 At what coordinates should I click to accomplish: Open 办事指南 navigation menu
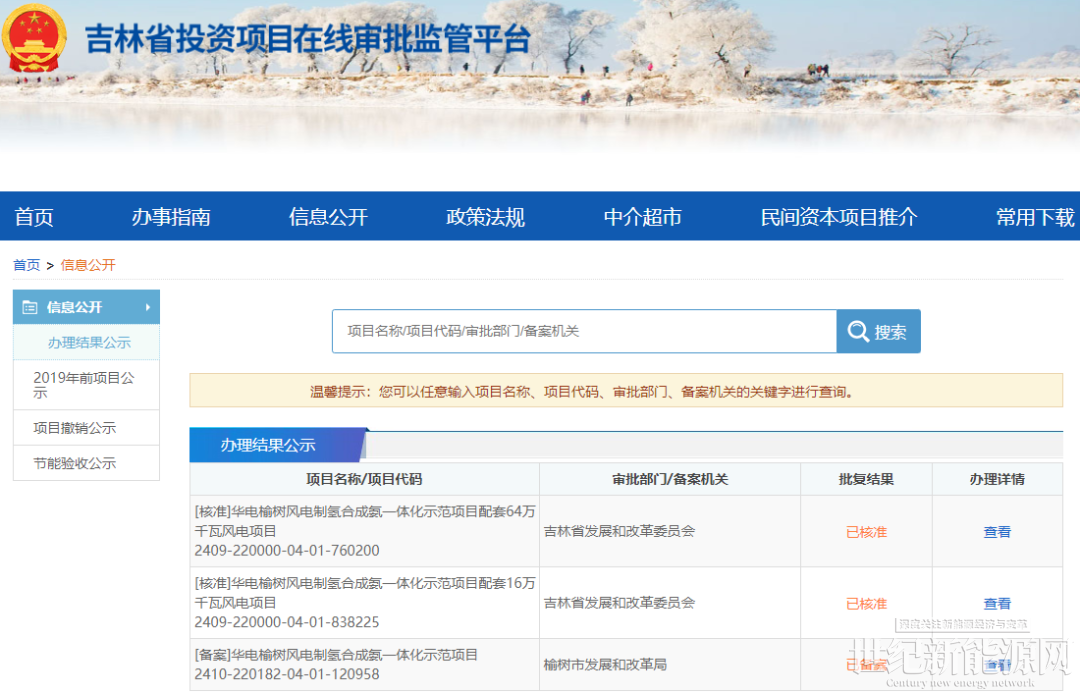(171, 217)
